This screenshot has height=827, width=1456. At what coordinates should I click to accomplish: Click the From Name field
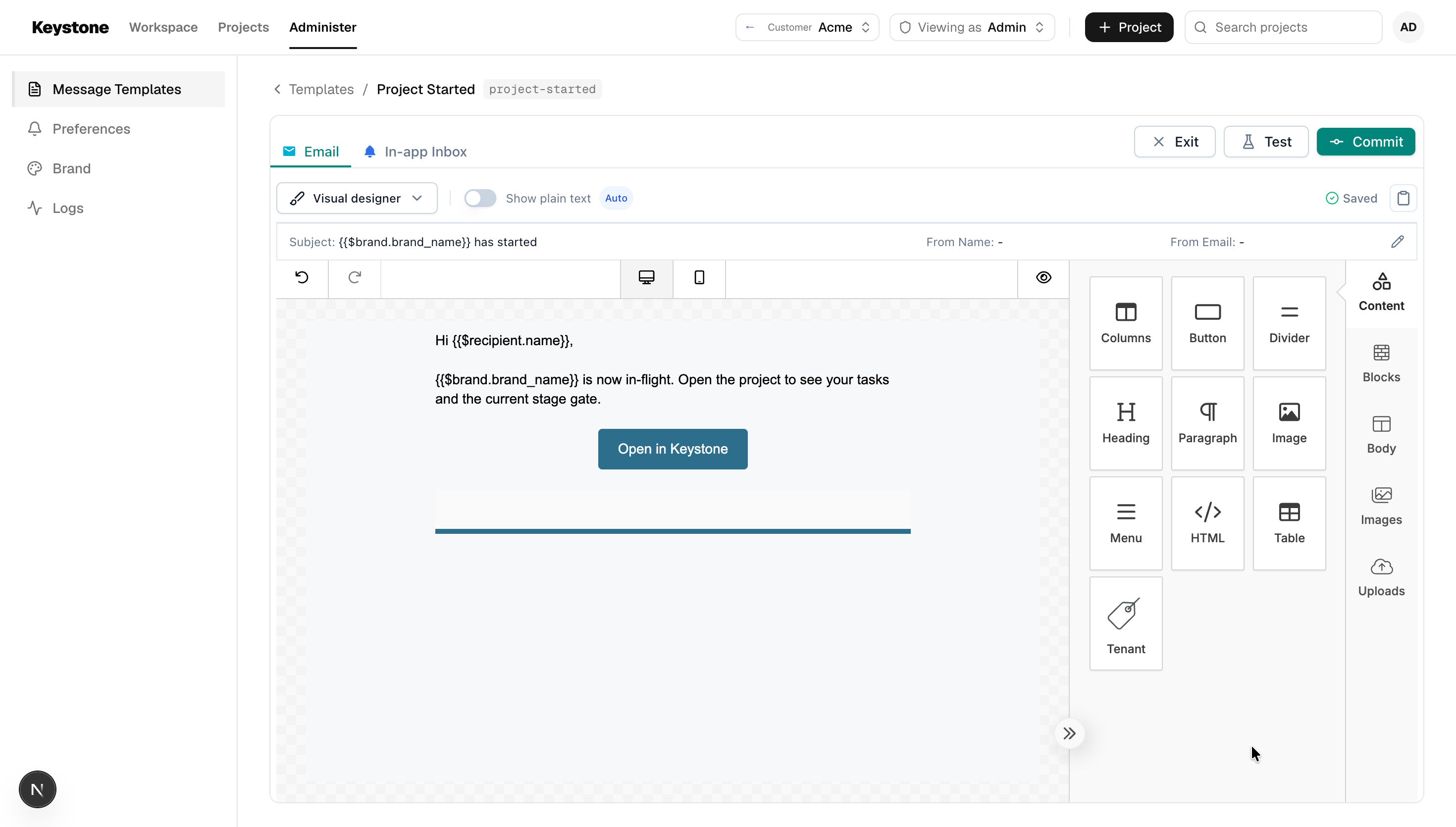click(x=964, y=242)
